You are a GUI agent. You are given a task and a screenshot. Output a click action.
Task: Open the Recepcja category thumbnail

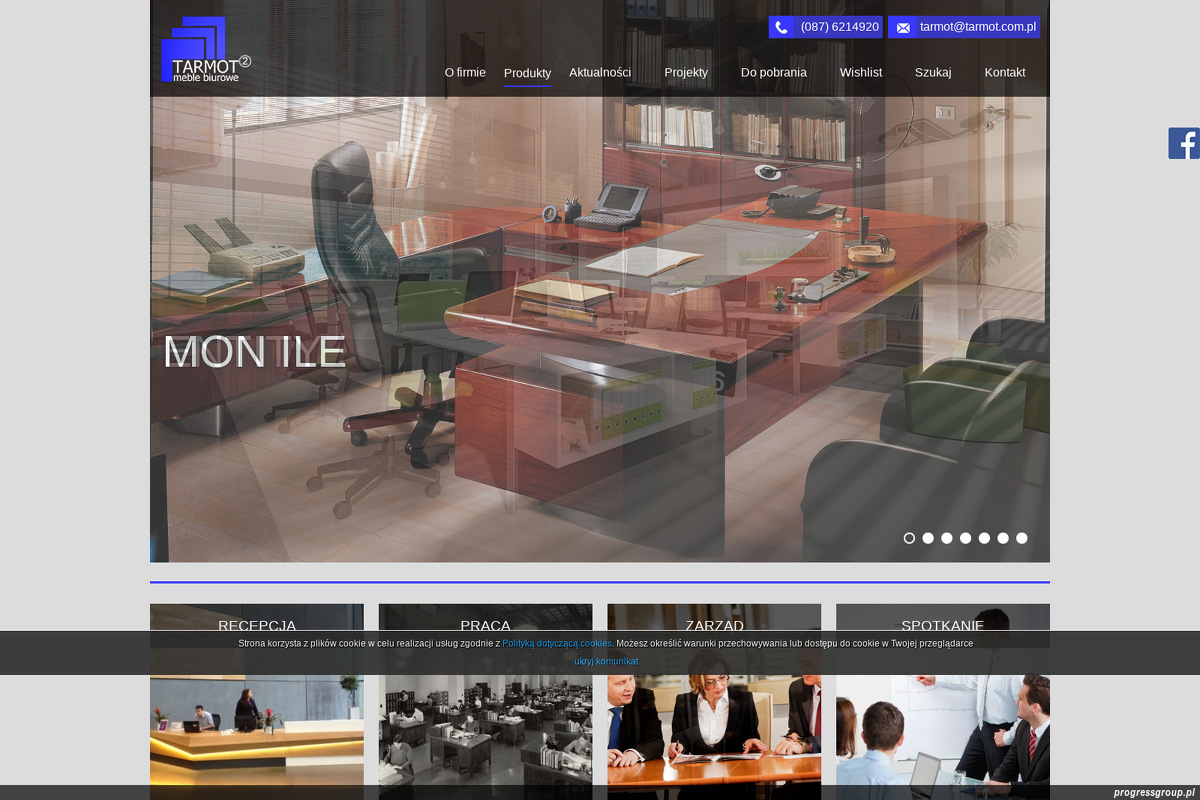[257, 720]
